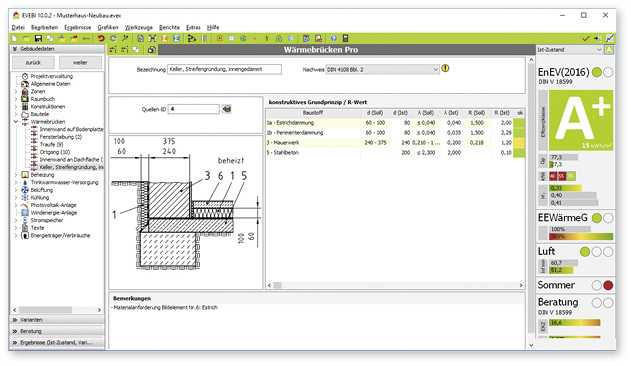The image size is (631, 366).
Task: Click the zurück button
Action: (33, 62)
